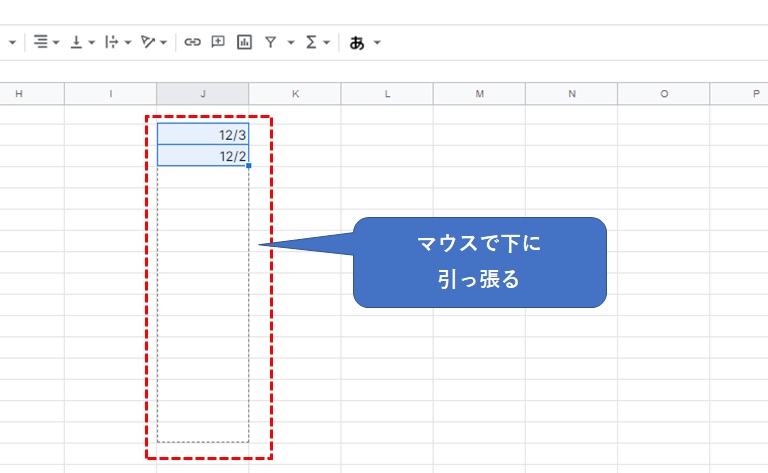Select column I header
The height and width of the screenshot is (473, 768).
click(x=111, y=94)
